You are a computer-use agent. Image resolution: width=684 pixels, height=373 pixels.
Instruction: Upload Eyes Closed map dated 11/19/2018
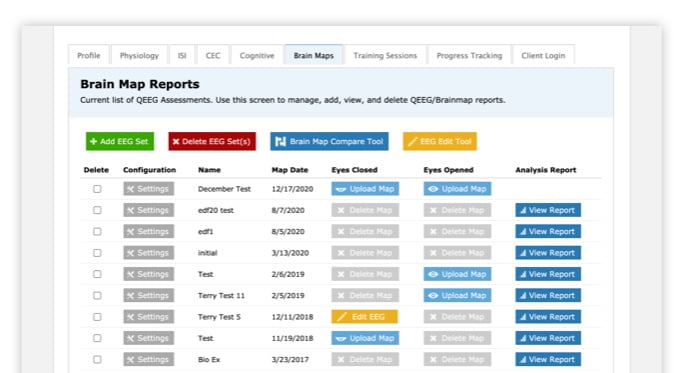coord(365,339)
